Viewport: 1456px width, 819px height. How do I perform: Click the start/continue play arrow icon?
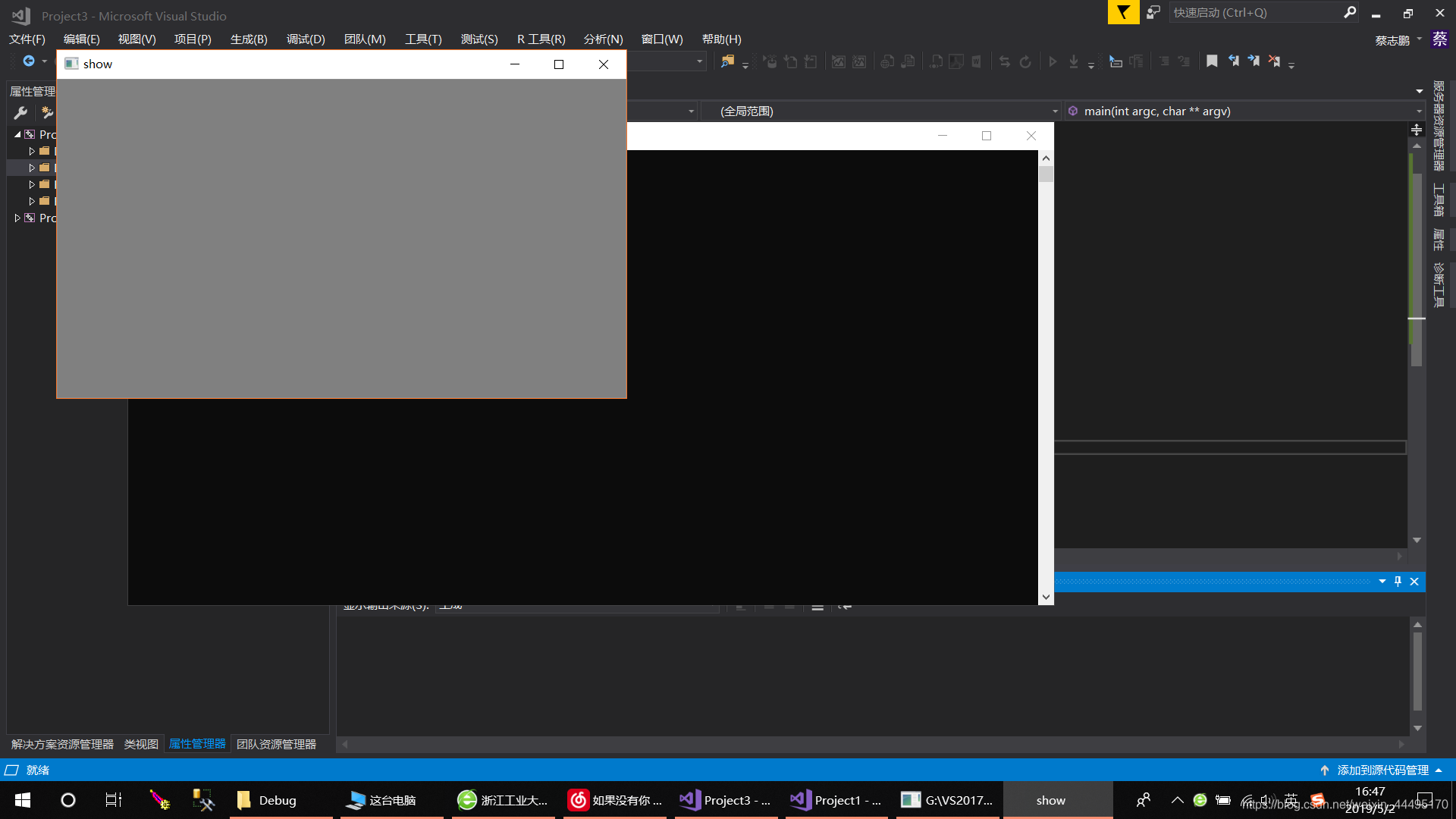click(1053, 61)
